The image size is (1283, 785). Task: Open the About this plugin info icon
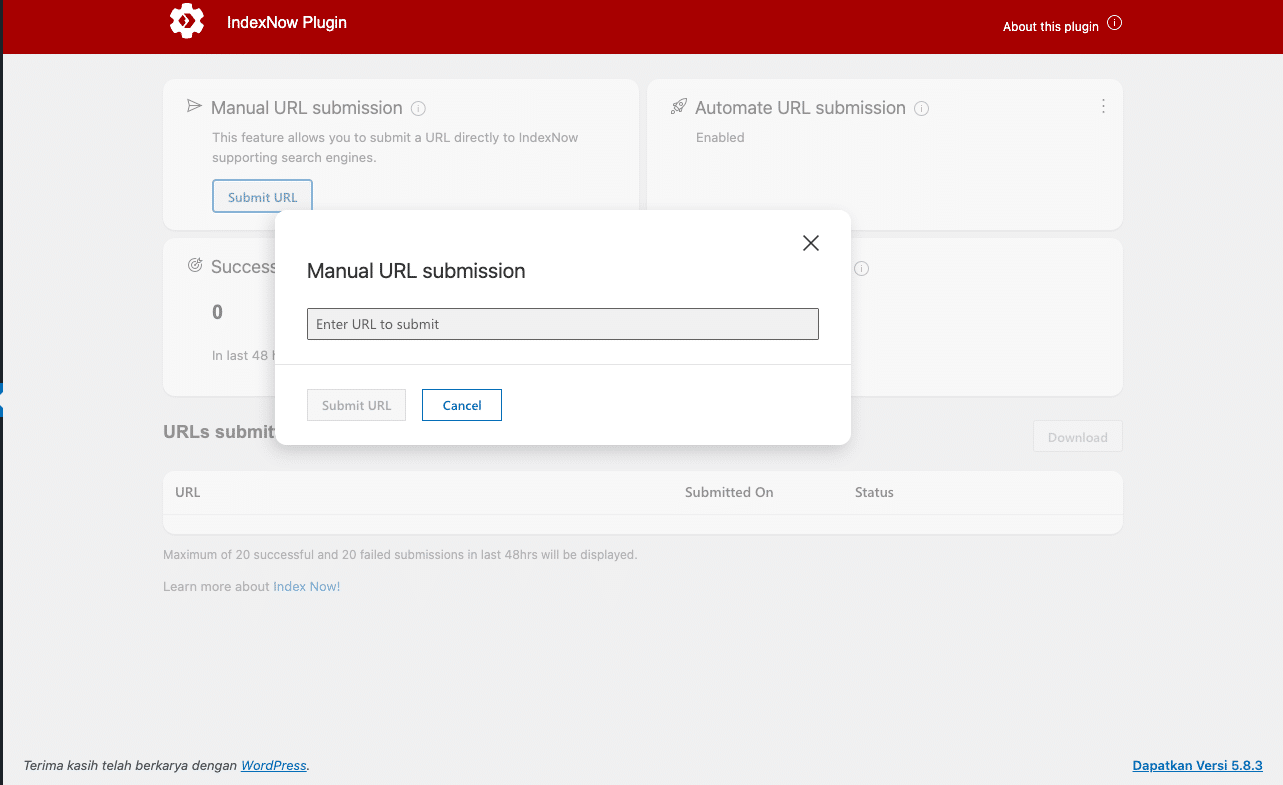click(1115, 23)
